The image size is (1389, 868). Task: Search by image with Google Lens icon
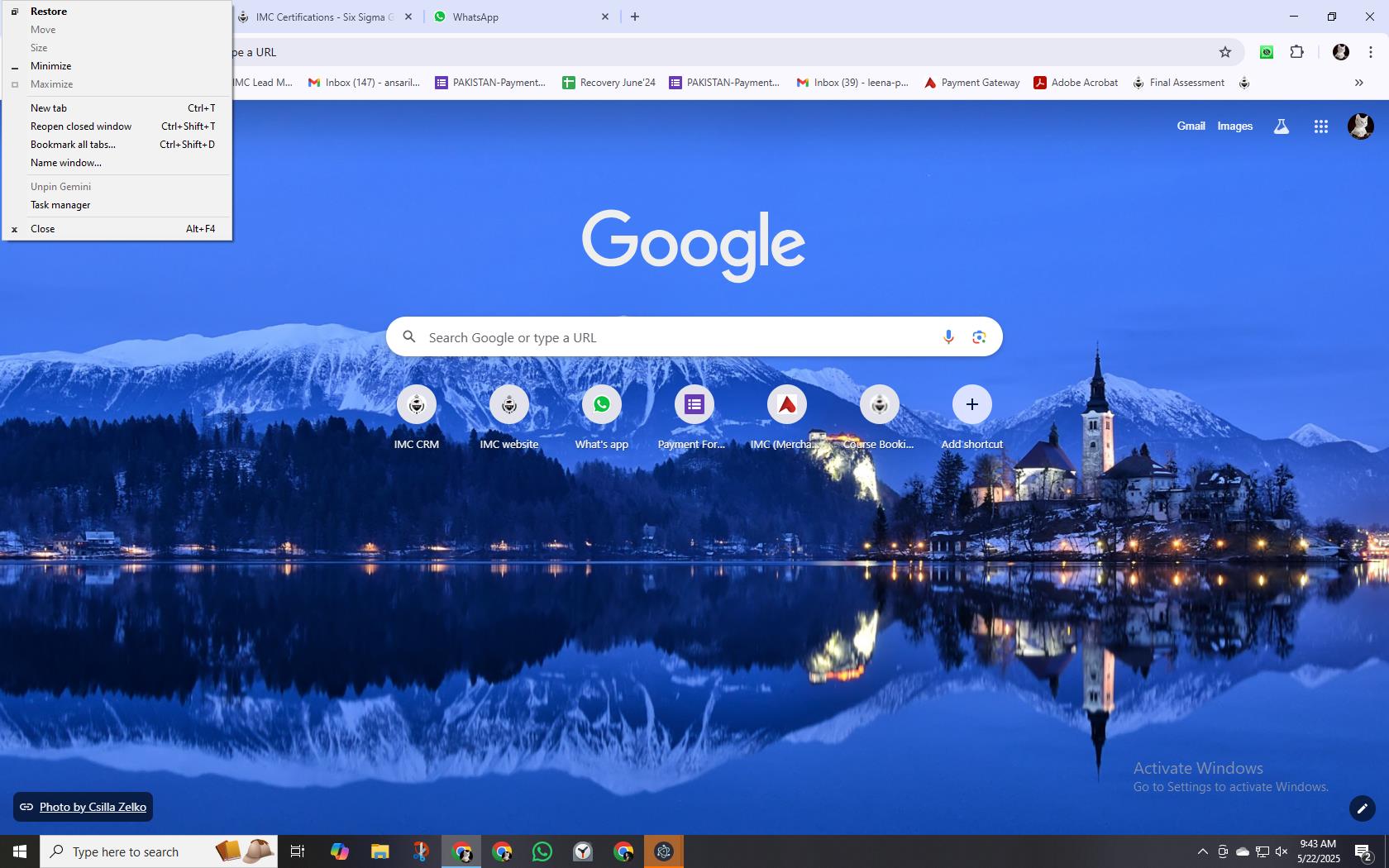[x=979, y=336]
